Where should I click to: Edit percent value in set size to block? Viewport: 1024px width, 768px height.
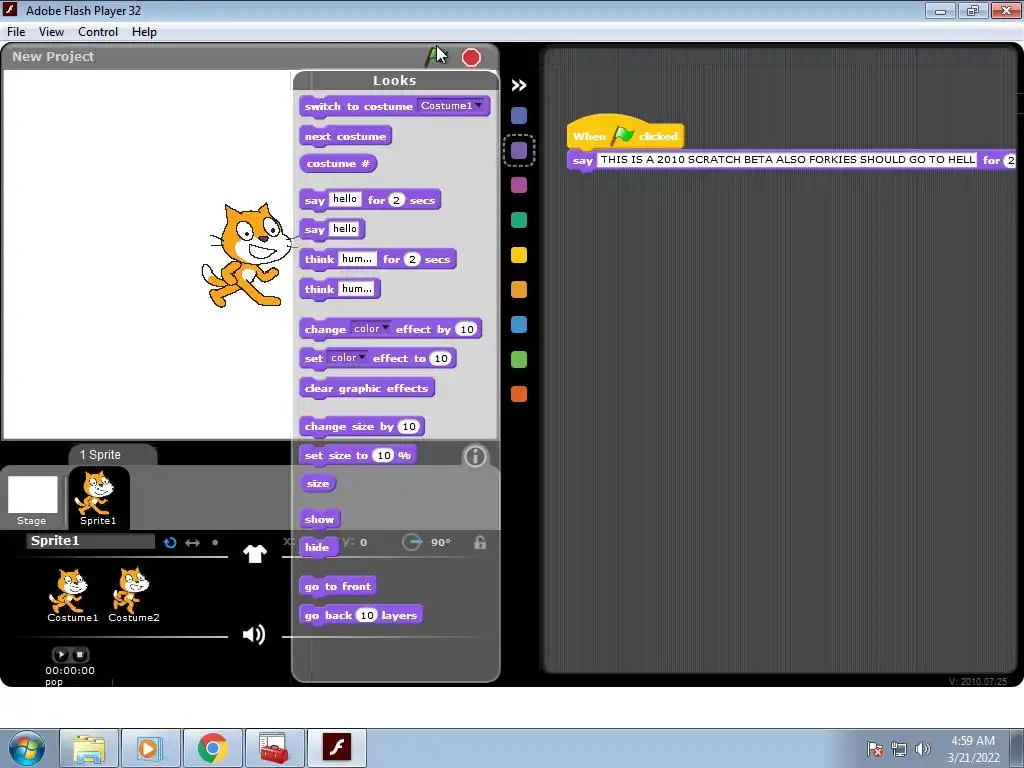[x=383, y=455]
